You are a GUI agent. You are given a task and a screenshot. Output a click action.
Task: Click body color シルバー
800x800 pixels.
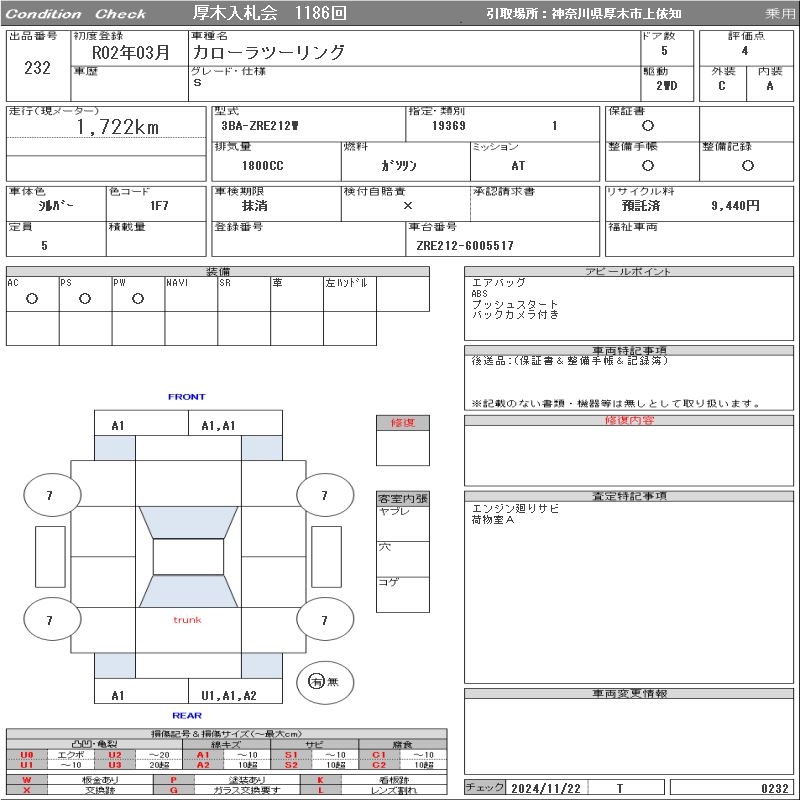click(56, 206)
